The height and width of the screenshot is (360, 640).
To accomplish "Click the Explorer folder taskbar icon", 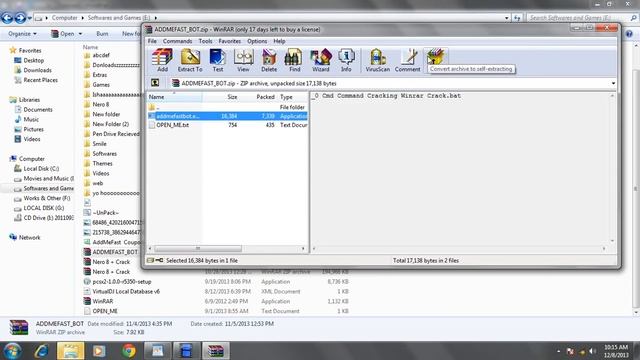I will click(x=71, y=351).
